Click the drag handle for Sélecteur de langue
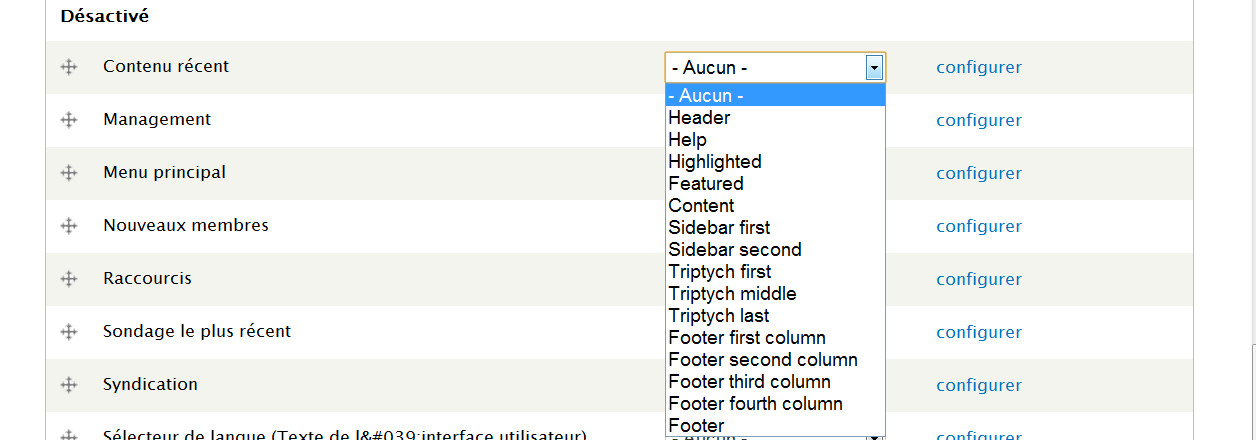 coord(69,435)
